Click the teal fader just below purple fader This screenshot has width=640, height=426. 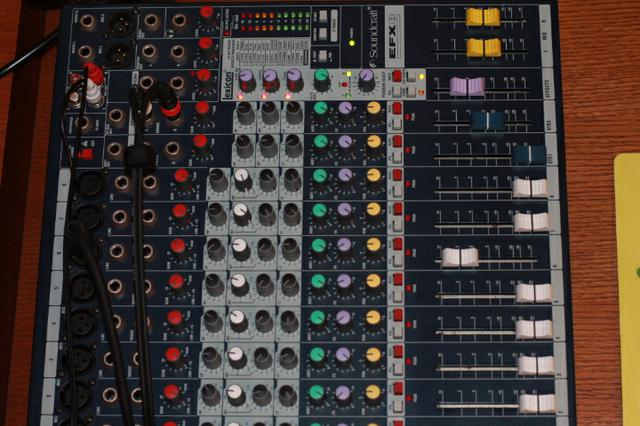(x=487, y=120)
